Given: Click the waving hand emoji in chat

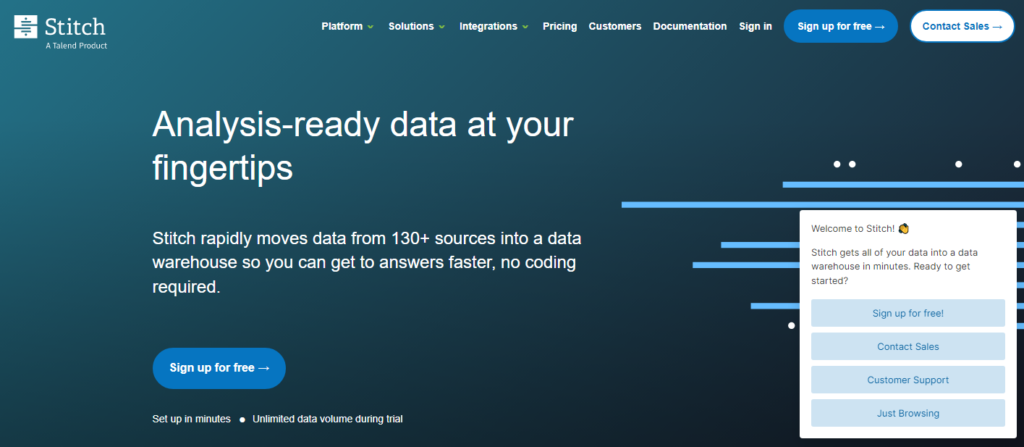Looking at the screenshot, I should pos(904,229).
